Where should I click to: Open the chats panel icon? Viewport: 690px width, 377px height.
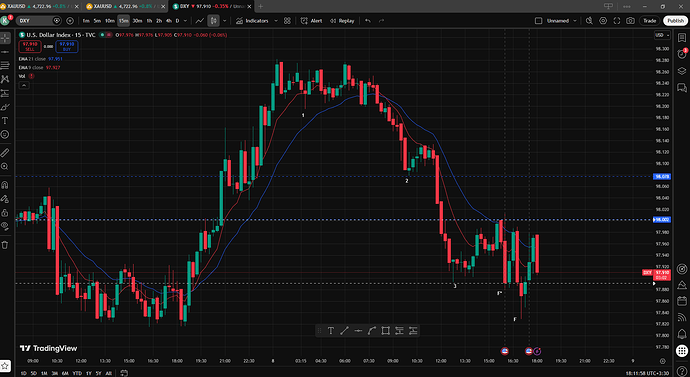pyautogui.click(x=682, y=87)
